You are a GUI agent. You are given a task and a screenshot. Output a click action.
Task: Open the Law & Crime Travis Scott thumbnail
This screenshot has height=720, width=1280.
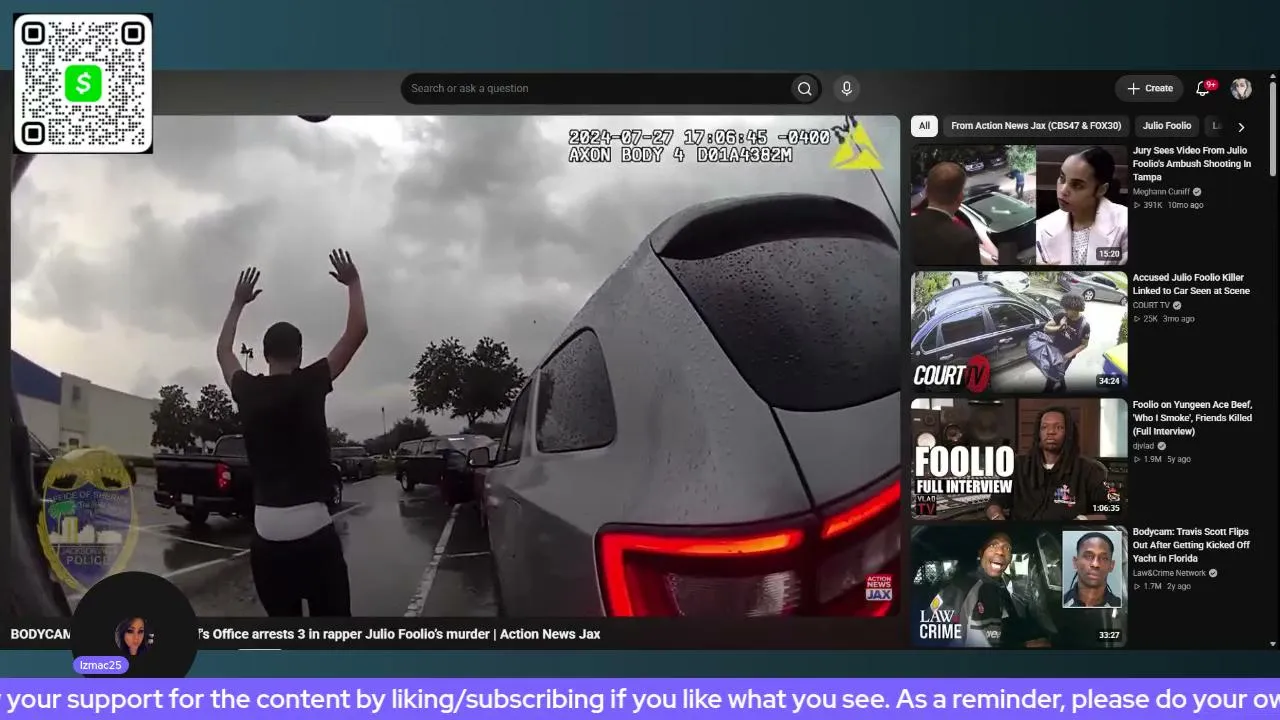(x=1019, y=586)
